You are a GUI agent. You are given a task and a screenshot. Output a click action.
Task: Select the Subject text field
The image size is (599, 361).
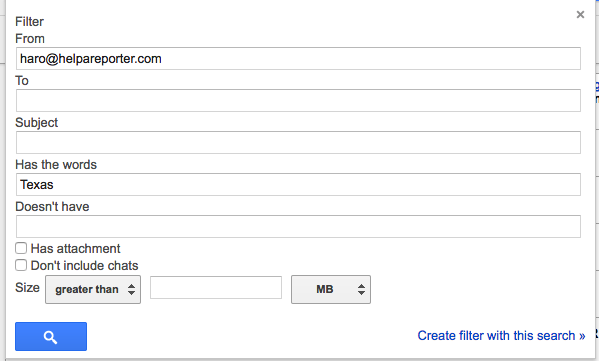point(298,142)
